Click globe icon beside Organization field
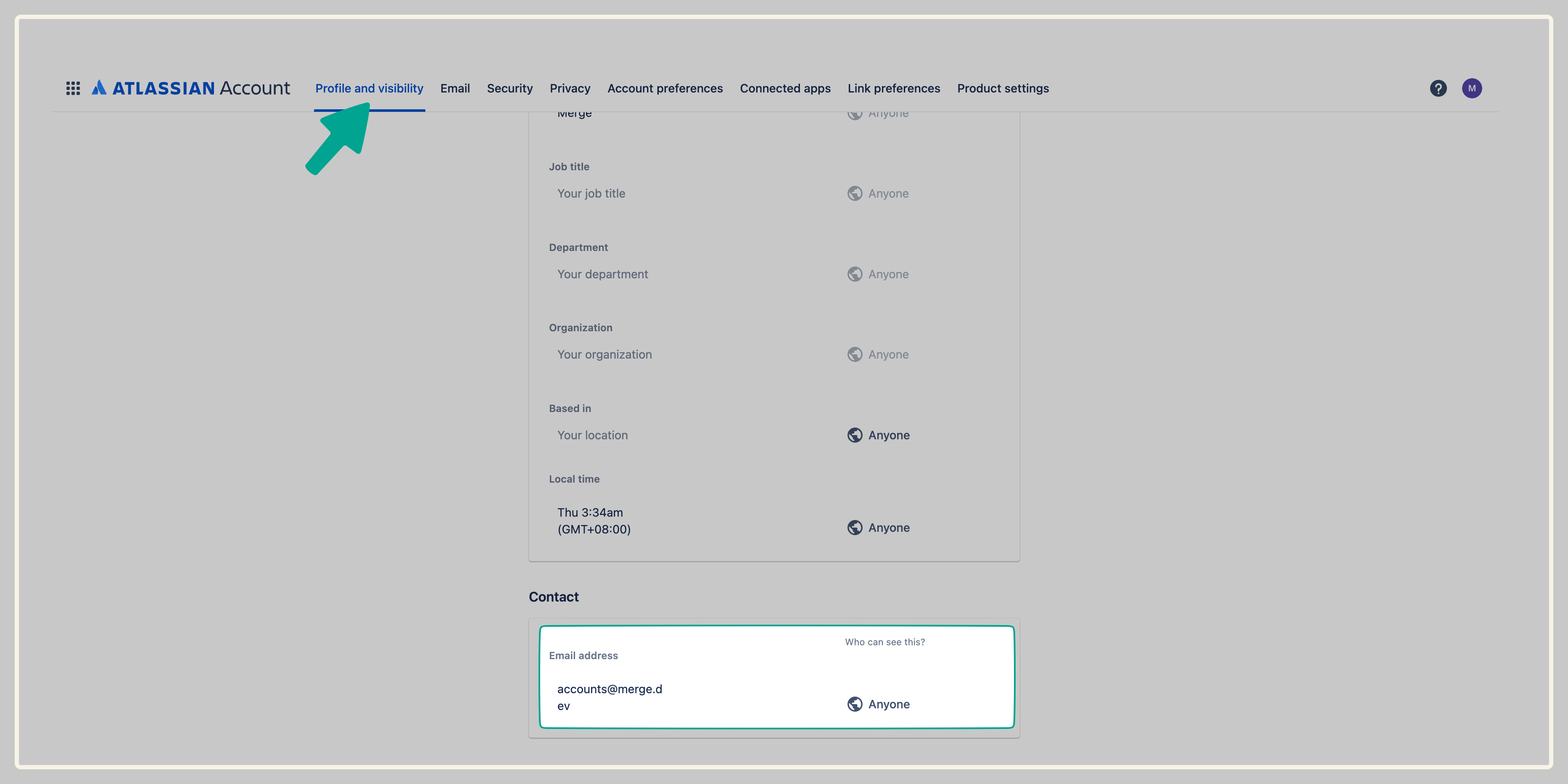The width and height of the screenshot is (1568, 784). [x=855, y=354]
